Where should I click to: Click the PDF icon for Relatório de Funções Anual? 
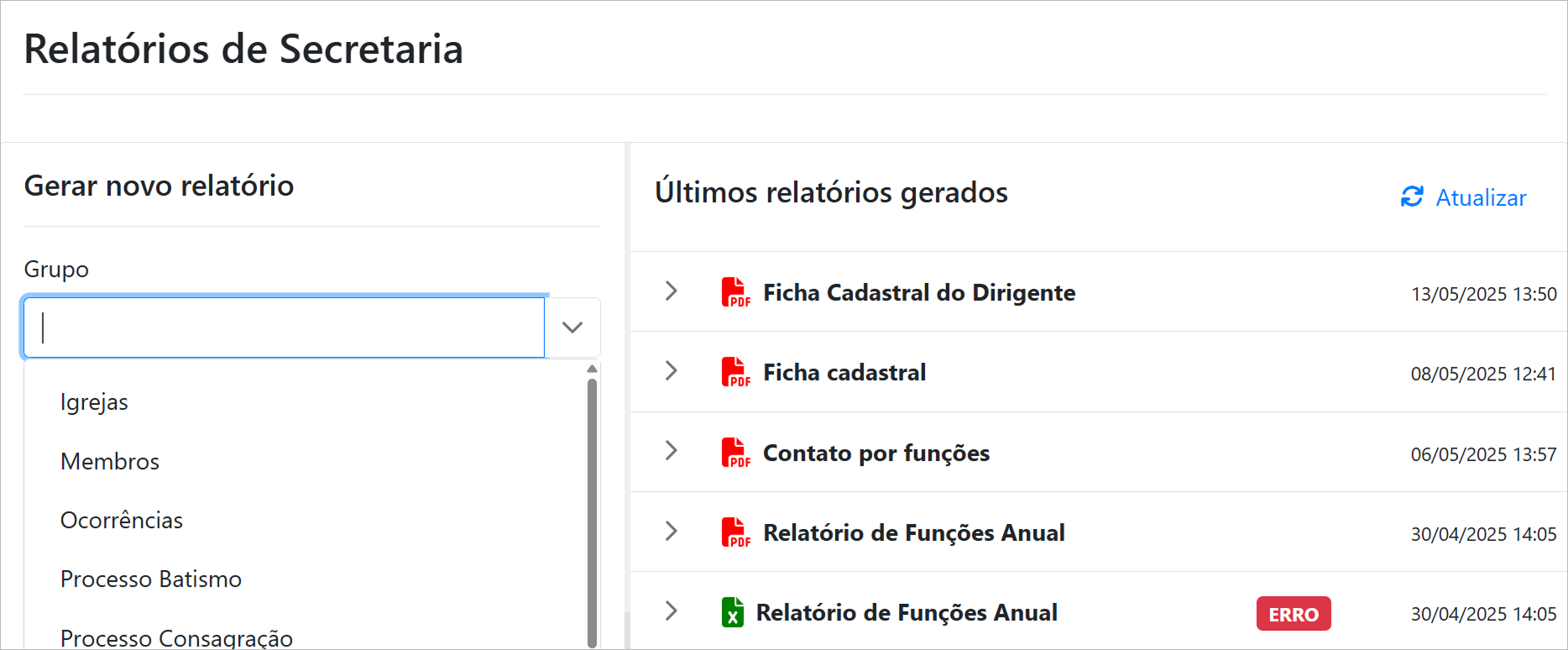click(734, 532)
